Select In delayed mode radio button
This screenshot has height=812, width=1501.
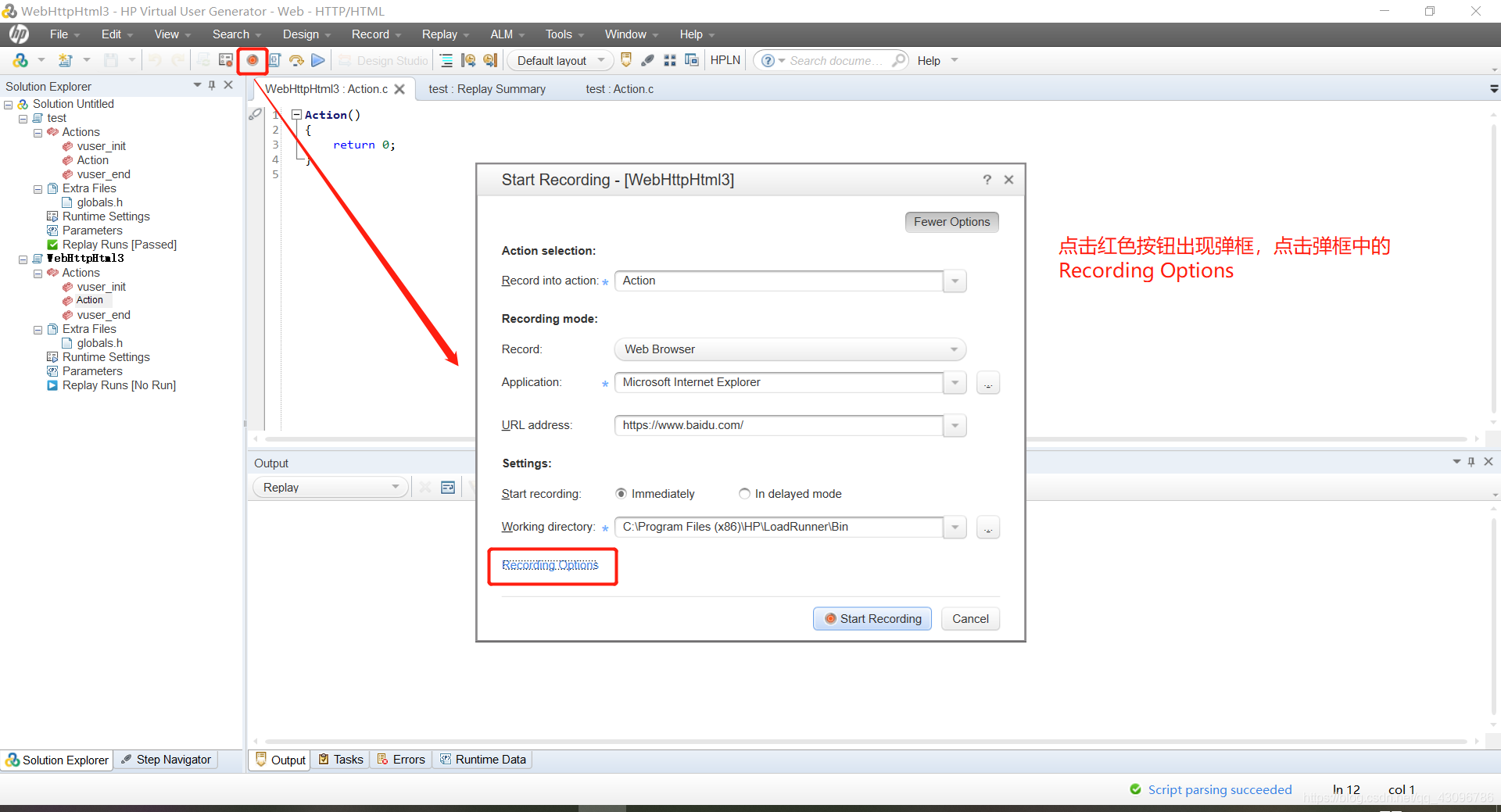(744, 494)
